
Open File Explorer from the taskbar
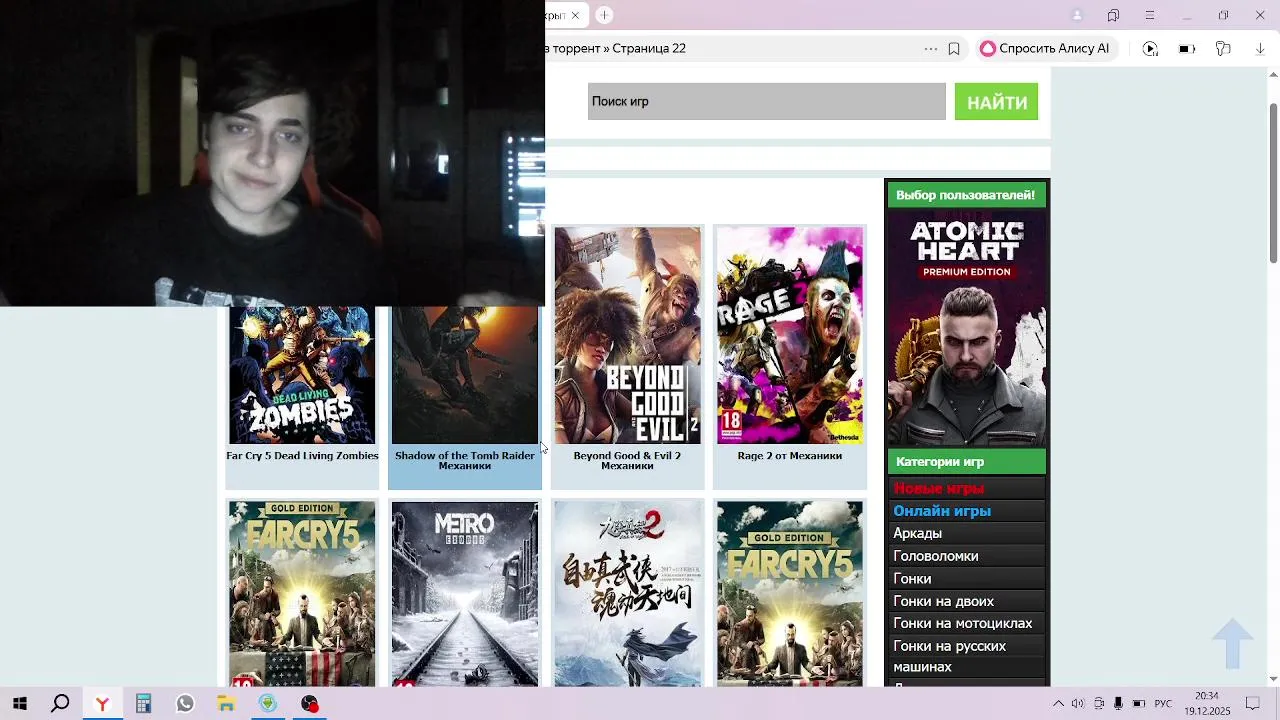[226, 704]
